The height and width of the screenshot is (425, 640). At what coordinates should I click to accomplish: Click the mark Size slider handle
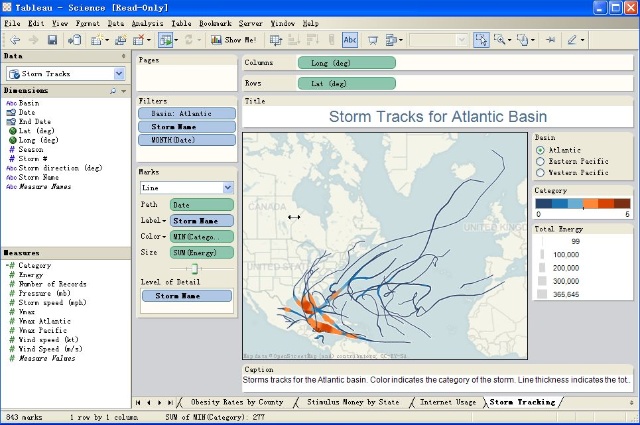pyautogui.click(x=195, y=269)
